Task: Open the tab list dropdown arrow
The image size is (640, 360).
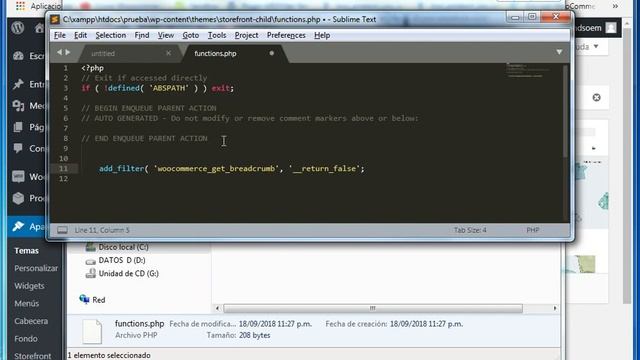Action: 559,52
